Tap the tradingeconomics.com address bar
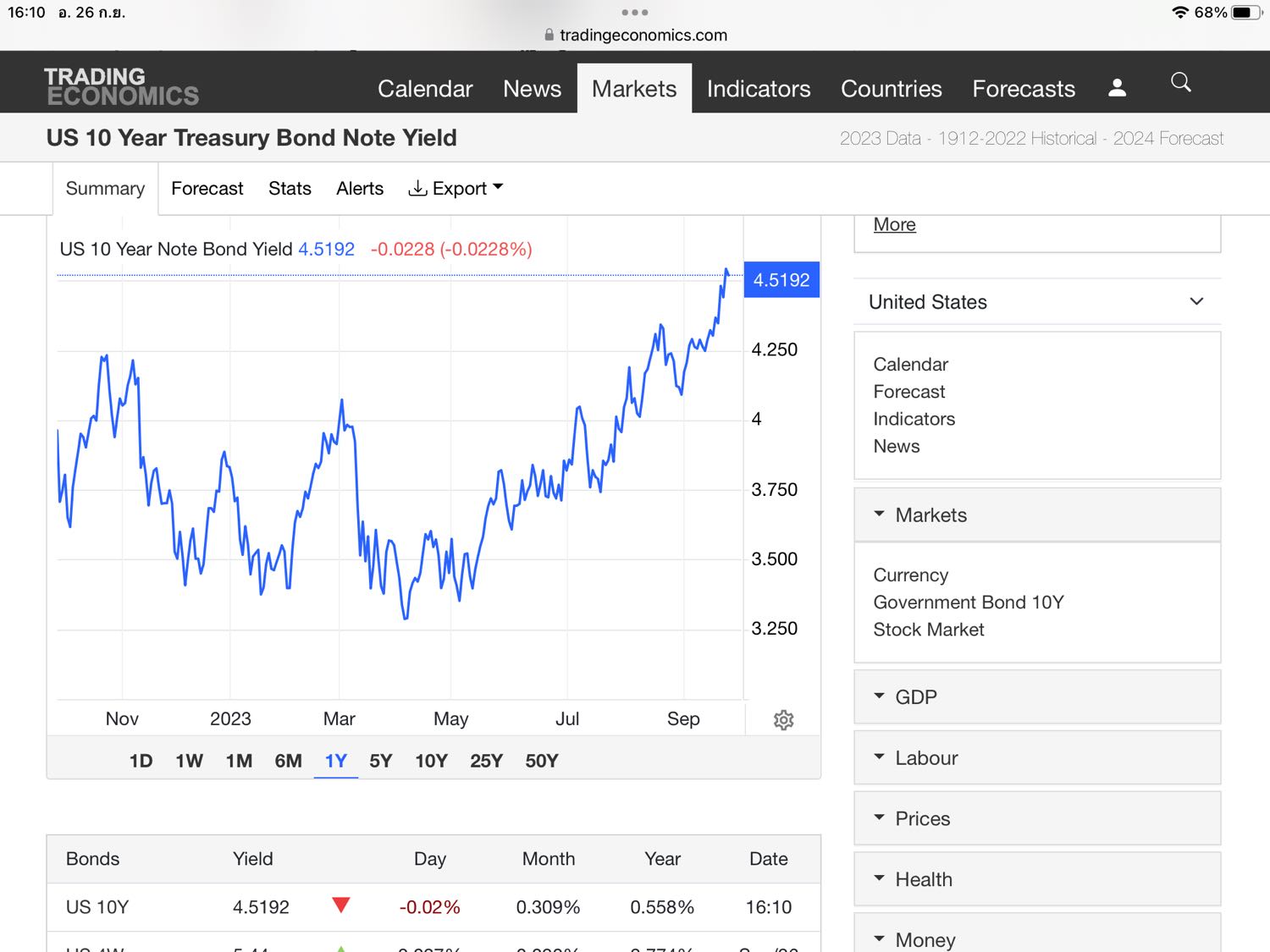1270x952 pixels. click(x=635, y=36)
